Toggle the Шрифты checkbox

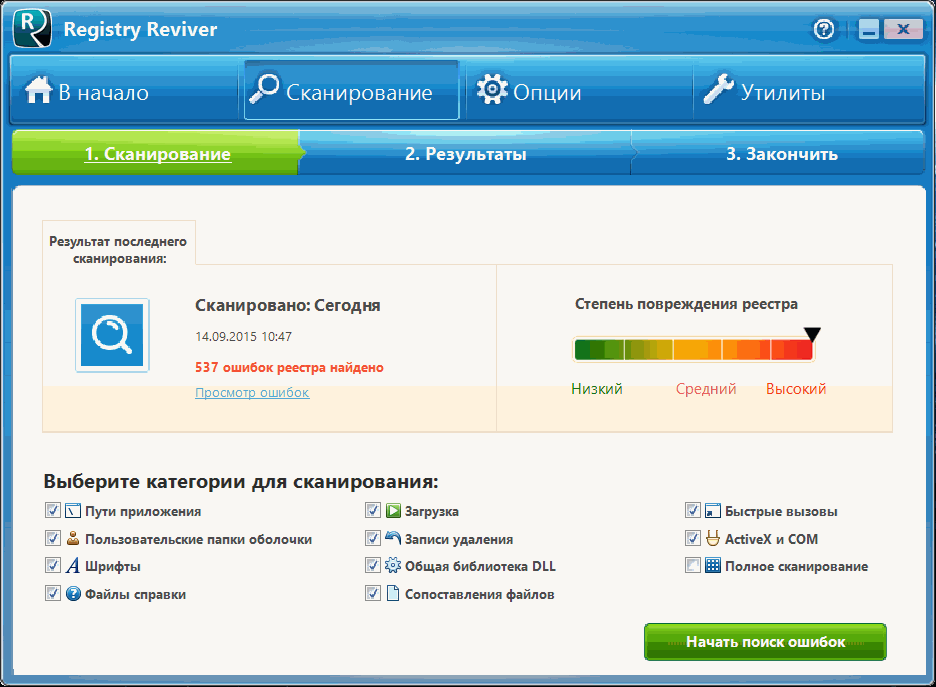click(x=53, y=565)
